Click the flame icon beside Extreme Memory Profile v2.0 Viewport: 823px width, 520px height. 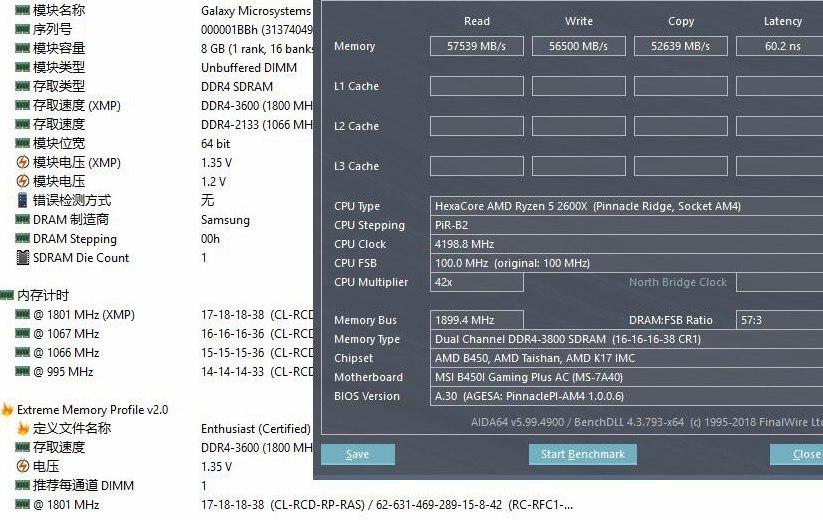(7, 409)
